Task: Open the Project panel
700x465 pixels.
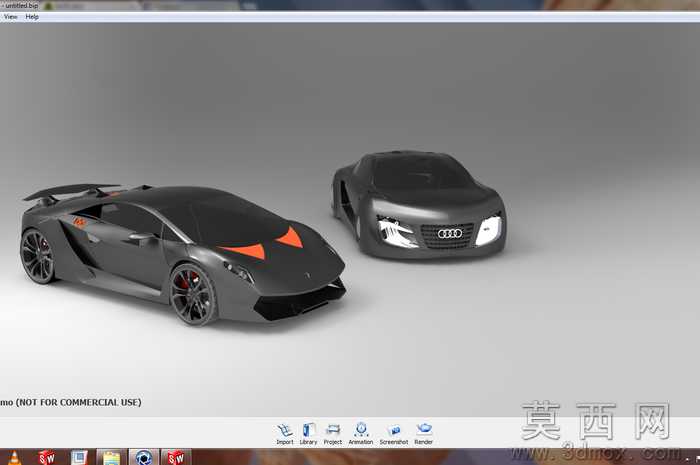Action: point(333,434)
